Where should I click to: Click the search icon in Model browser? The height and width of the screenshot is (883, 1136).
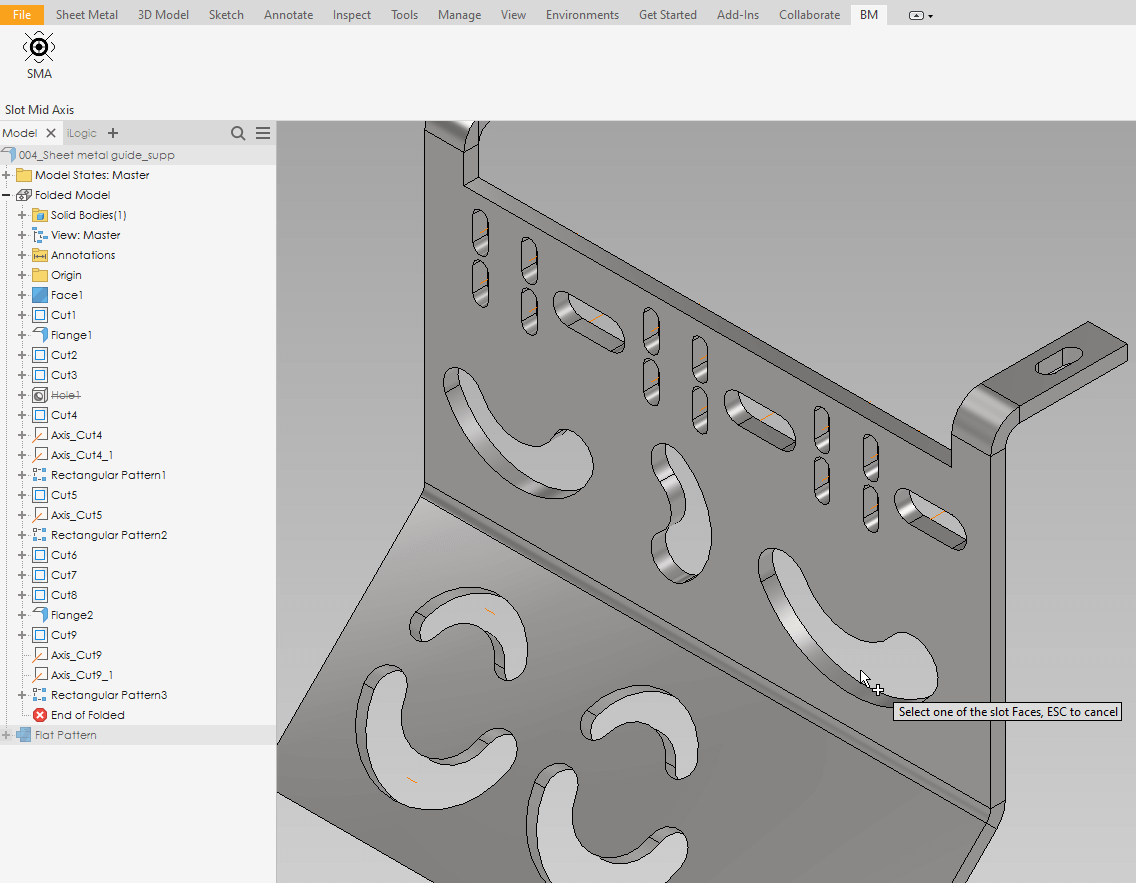click(x=238, y=133)
